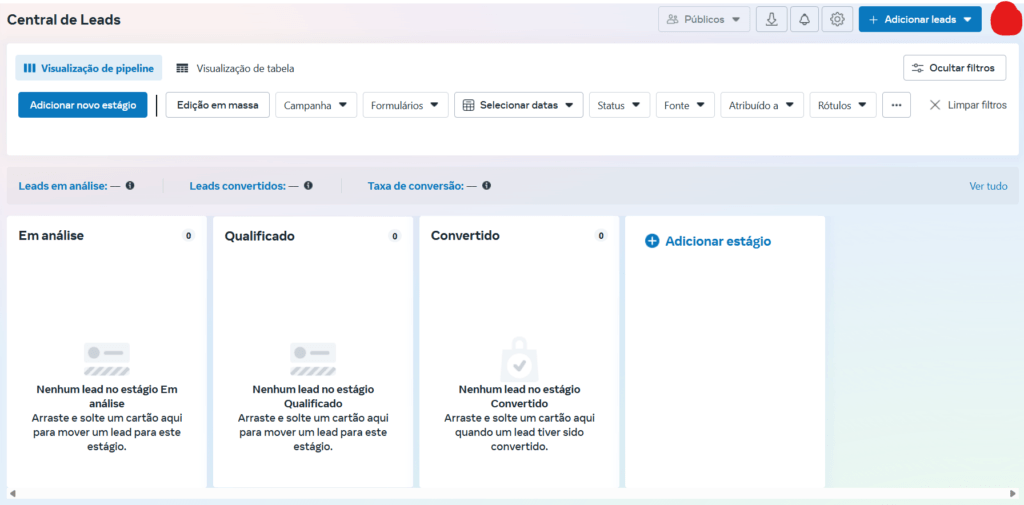Click the Qualificado column header
This screenshot has width=1024, height=505.
259,236
